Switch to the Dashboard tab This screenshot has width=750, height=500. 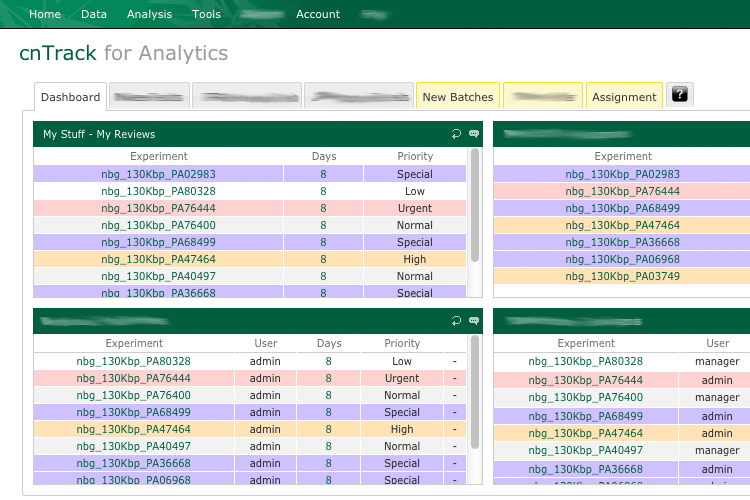70,97
